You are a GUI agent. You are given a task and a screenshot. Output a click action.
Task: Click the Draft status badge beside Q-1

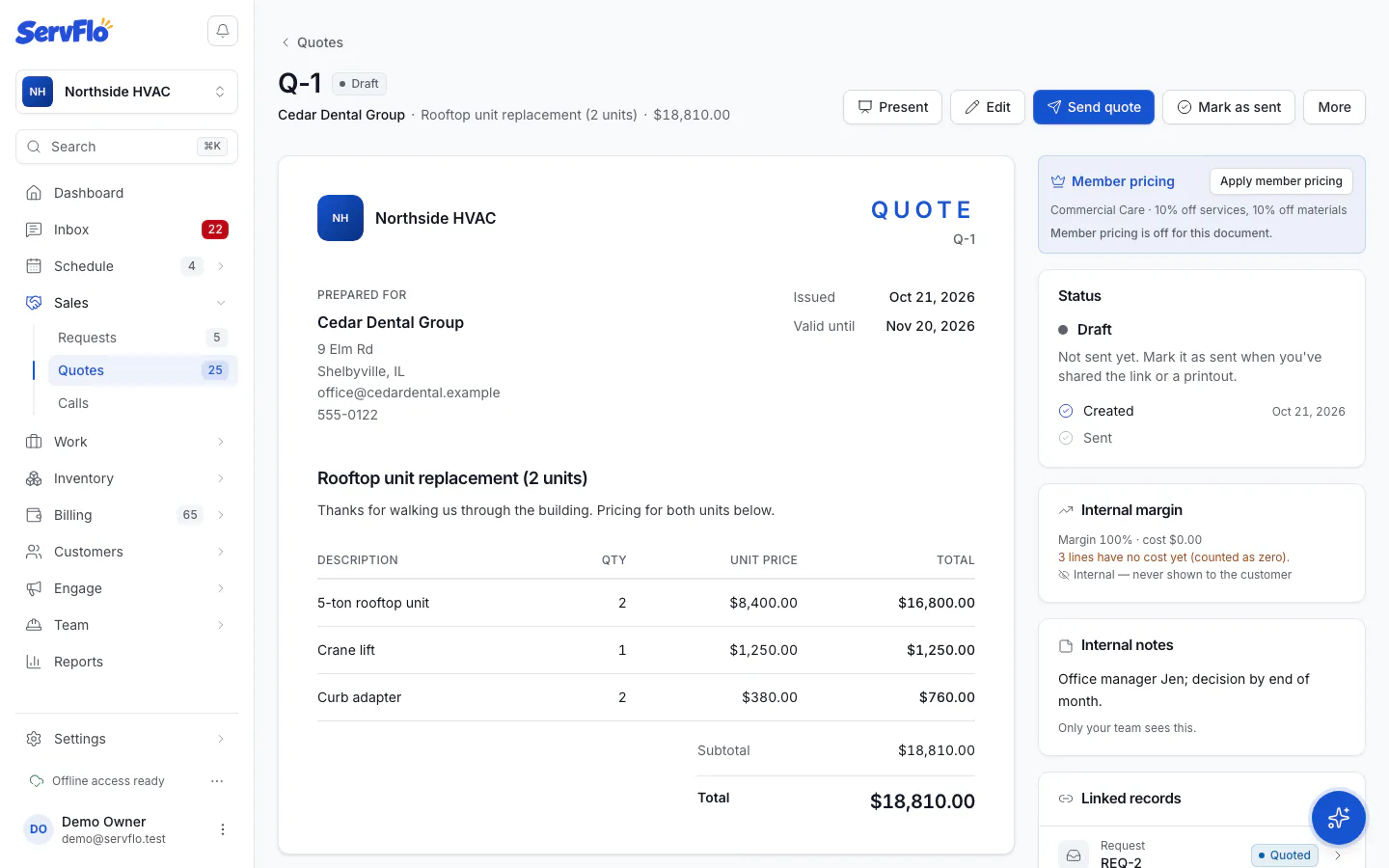pos(359,84)
